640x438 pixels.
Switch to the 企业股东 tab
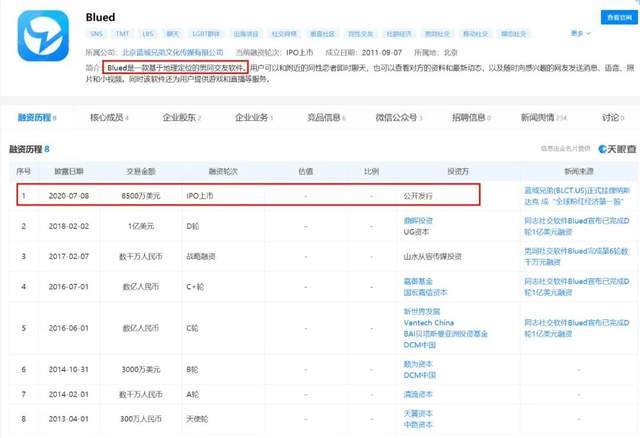[182, 118]
